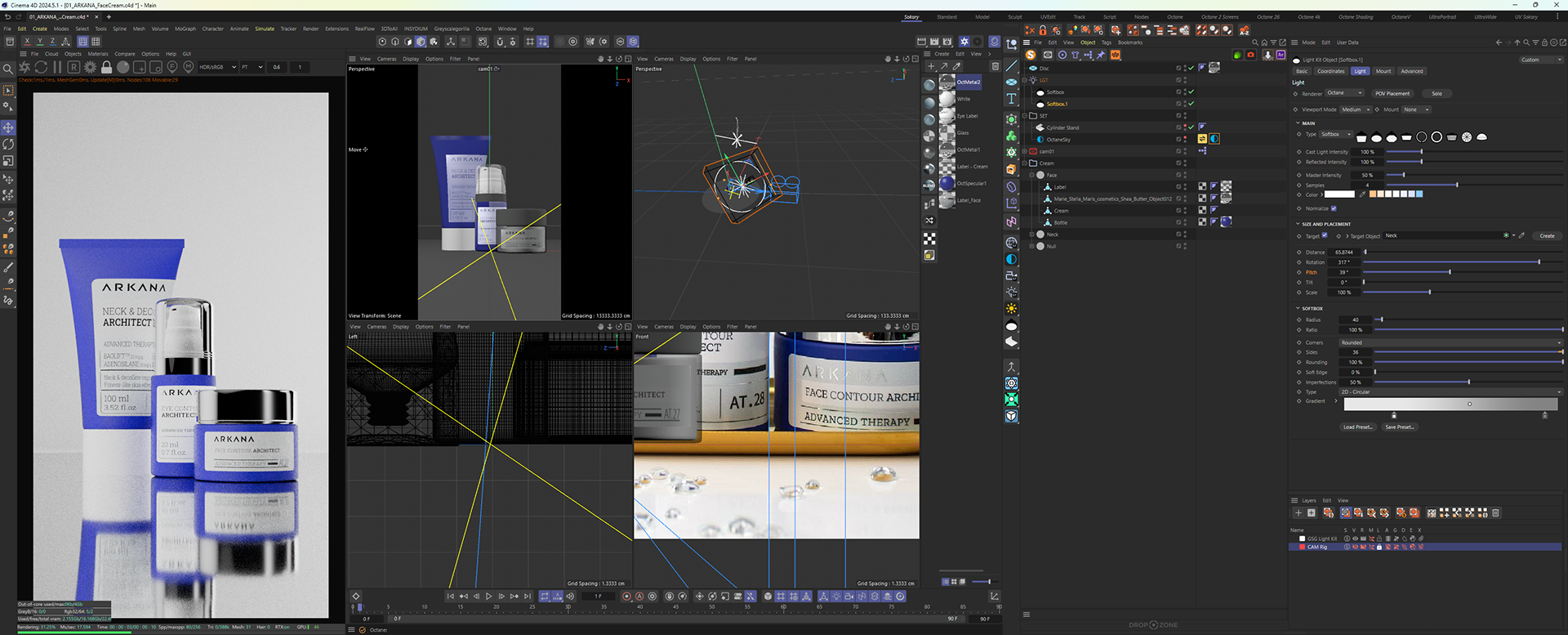Toggle the Live Viewer lock resolution icon
Screen dimensions: 1568x635
pyautogui.click(x=106, y=67)
